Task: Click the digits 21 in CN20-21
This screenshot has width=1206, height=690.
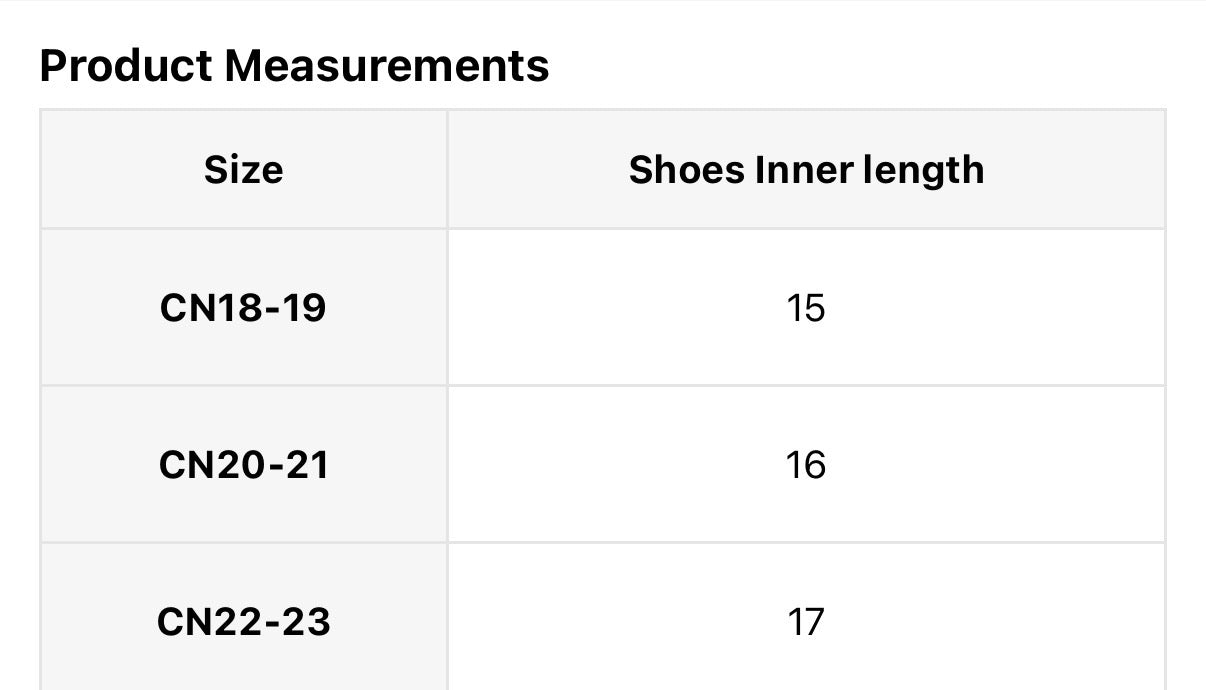Action: click(x=306, y=465)
